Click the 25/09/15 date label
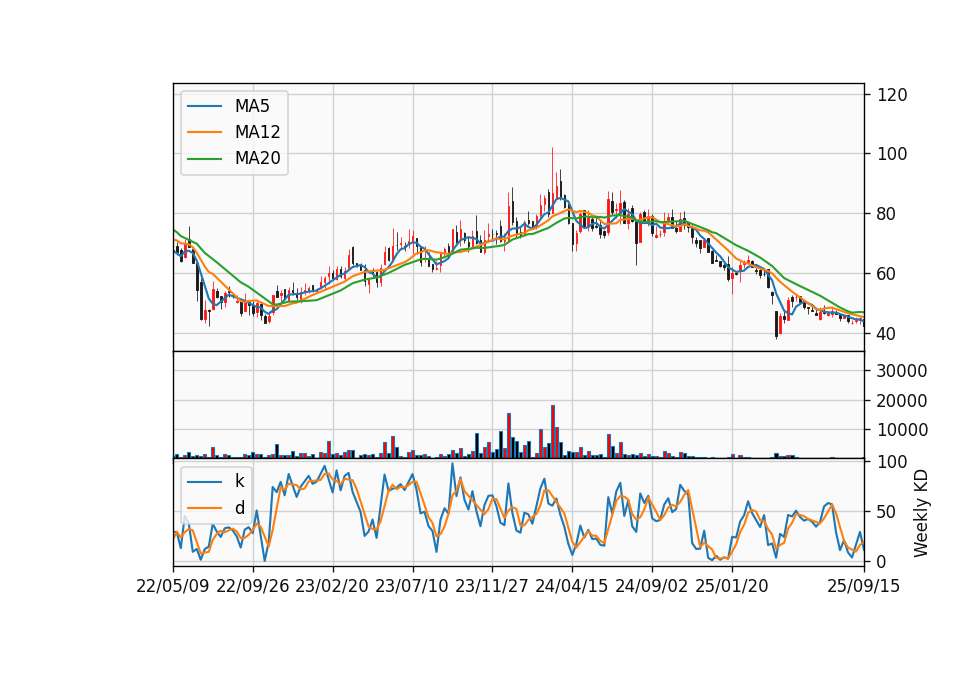Viewport: 960px width, 690px height. pos(864,586)
